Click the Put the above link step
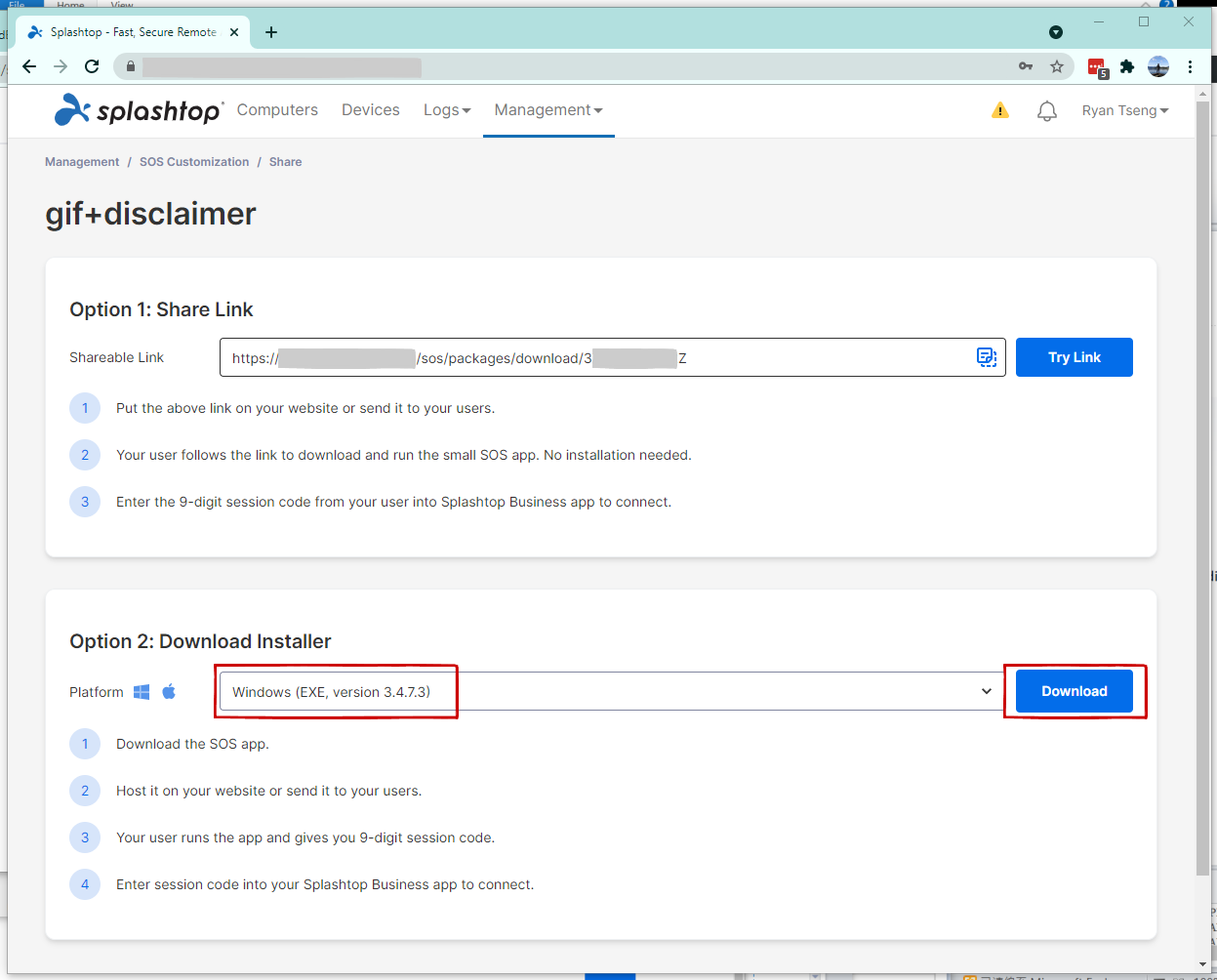This screenshot has width=1217, height=980. pos(305,408)
